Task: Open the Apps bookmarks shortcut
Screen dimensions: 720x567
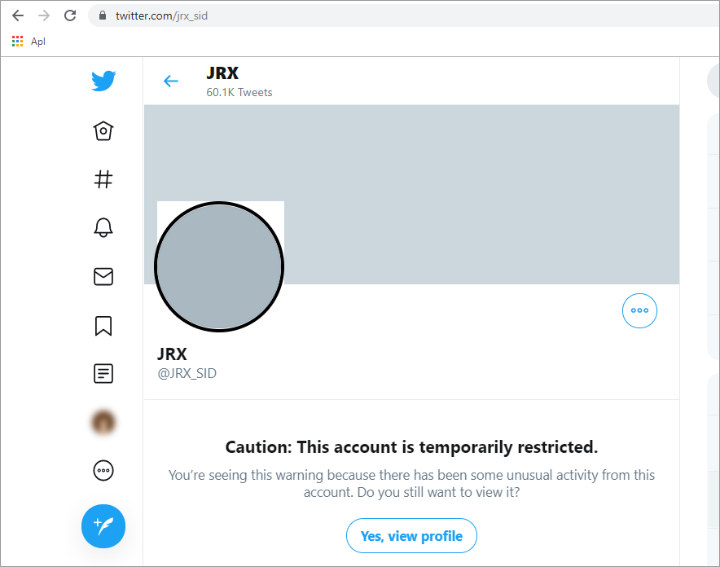Action: (x=28, y=41)
